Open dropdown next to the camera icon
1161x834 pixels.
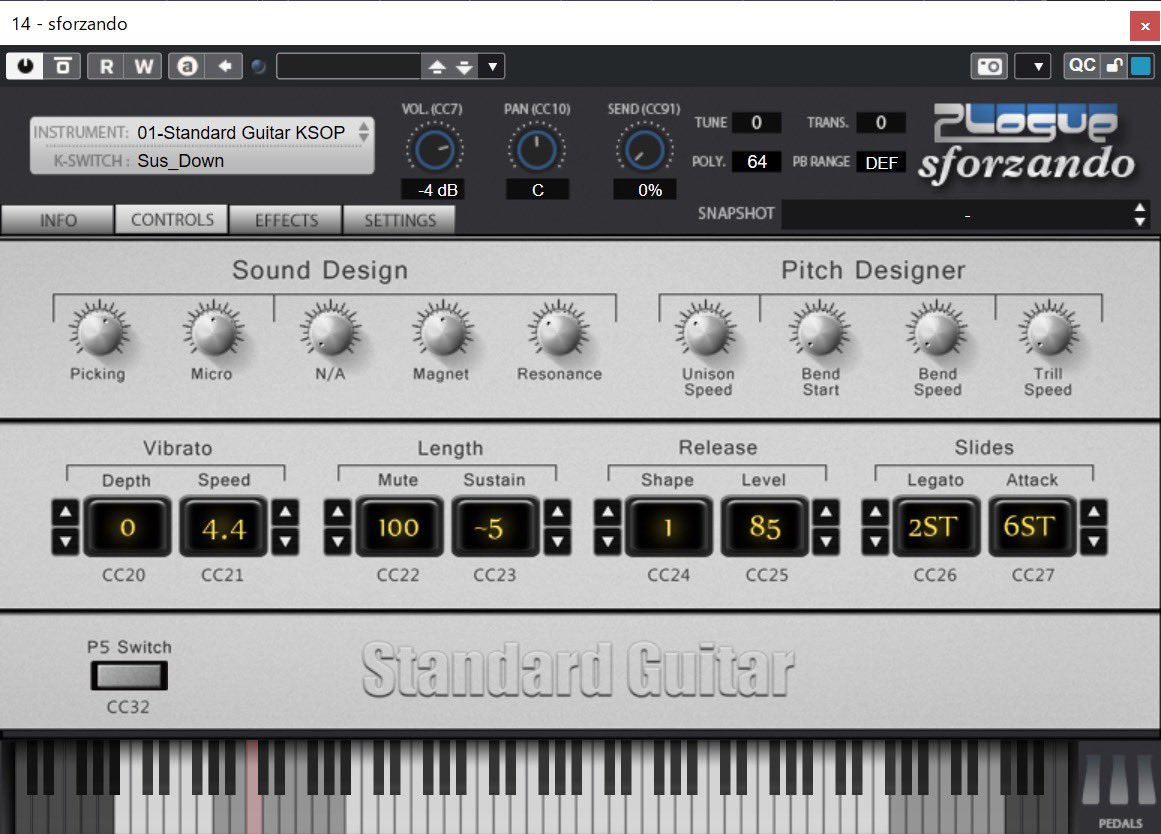(1033, 66)
